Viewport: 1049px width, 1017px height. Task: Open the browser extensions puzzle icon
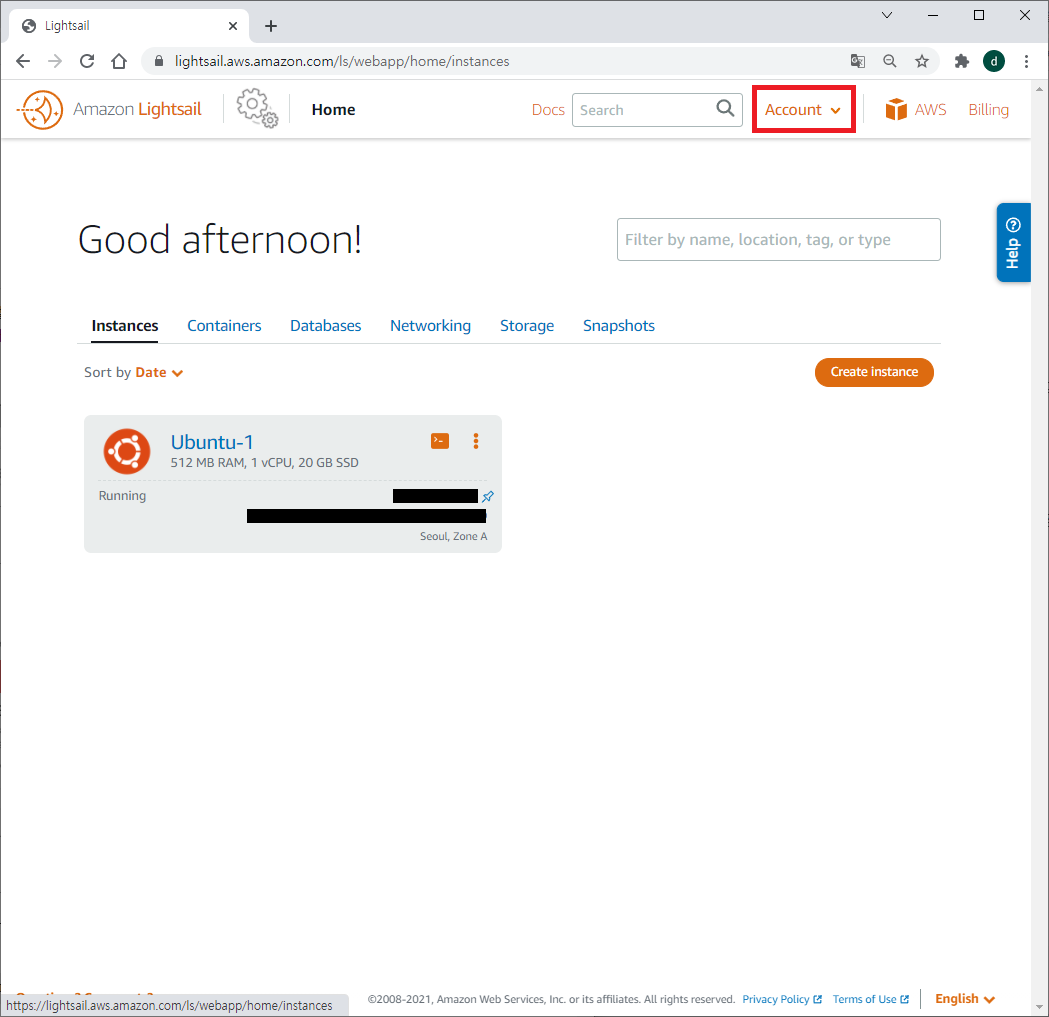coord(961,62)
